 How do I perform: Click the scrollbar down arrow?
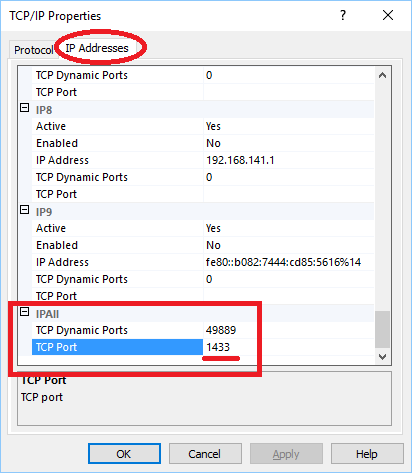[382, 357]
